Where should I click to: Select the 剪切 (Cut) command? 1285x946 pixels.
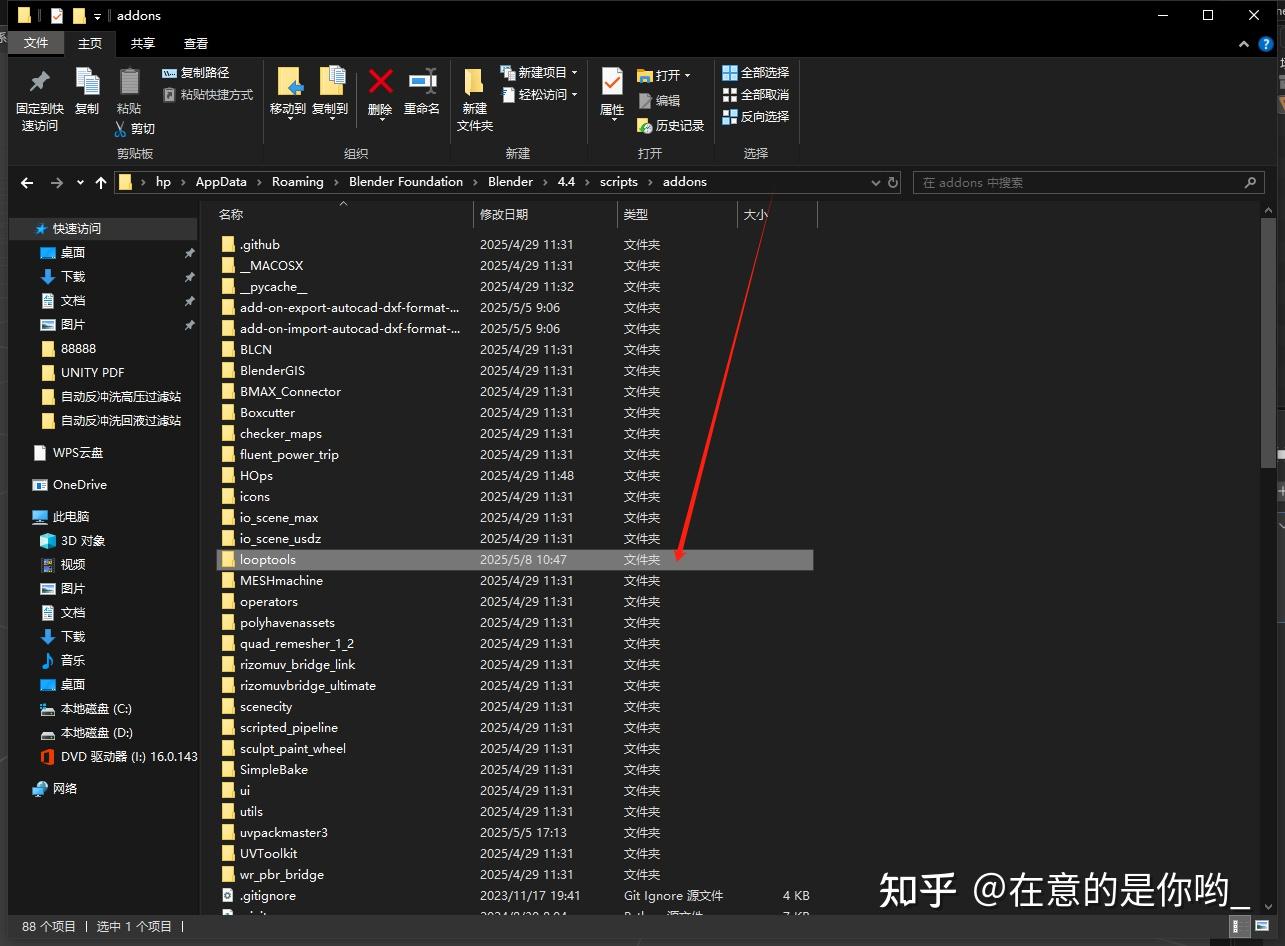coord(137,128)
